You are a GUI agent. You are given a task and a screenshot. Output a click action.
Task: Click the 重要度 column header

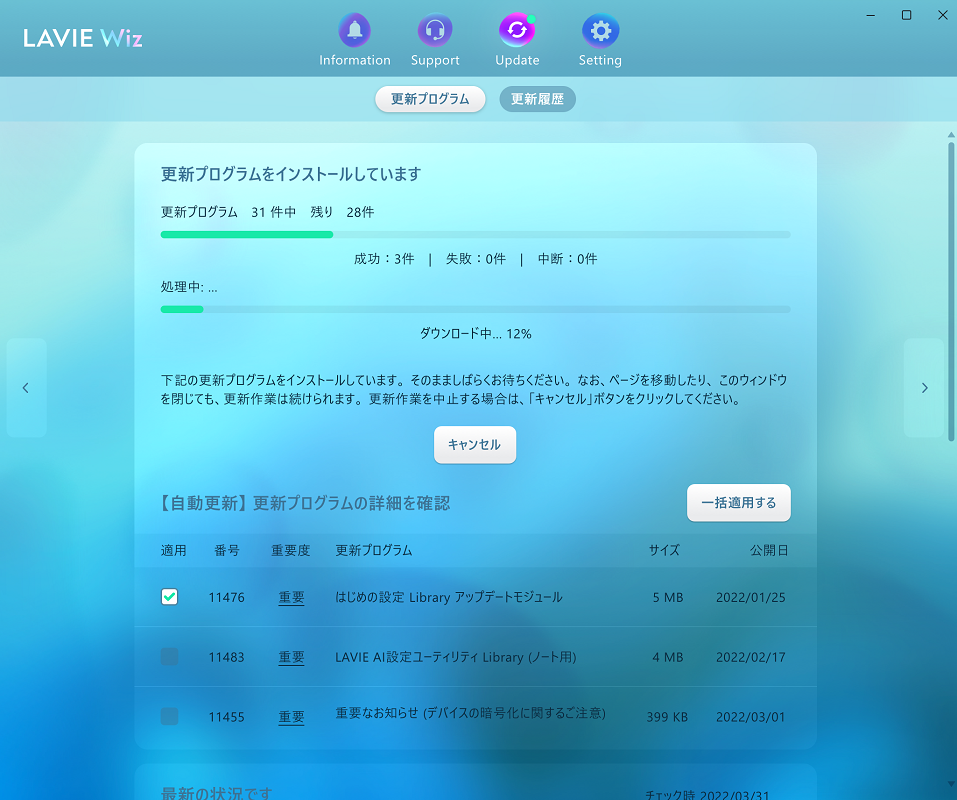pyautogui.click(x=291, y=550)
